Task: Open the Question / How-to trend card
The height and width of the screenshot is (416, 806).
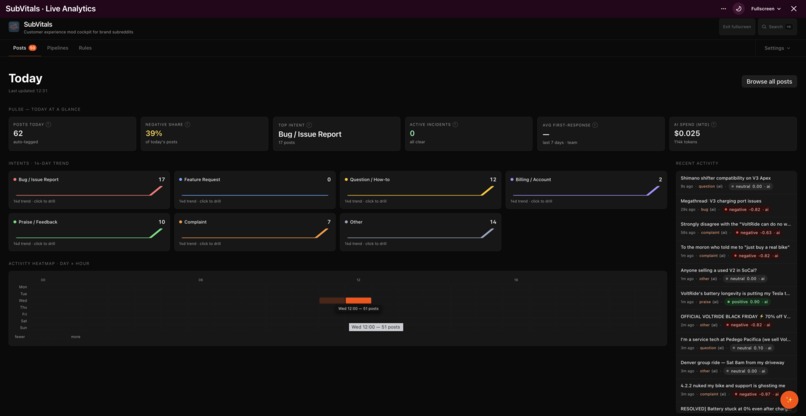Action: point(420,190)
